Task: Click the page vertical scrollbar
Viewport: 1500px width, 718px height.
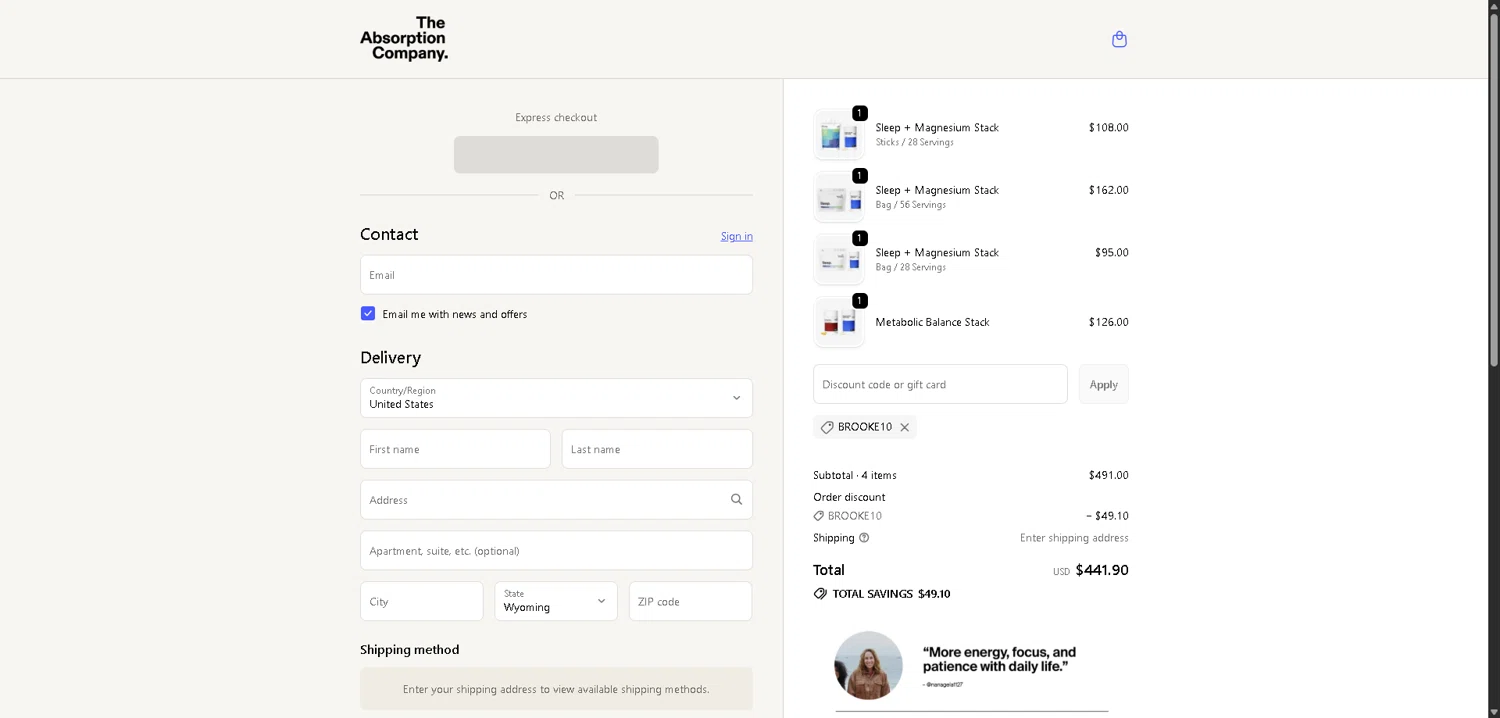Action: click(x=1494, y=190)
